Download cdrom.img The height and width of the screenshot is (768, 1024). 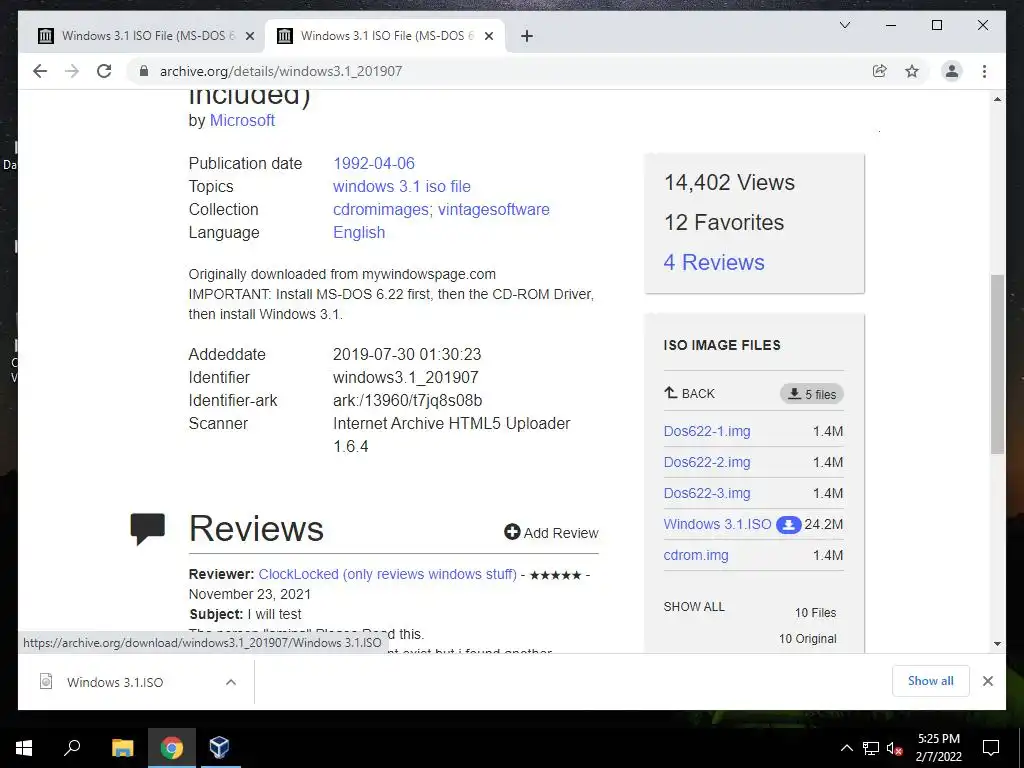pos(696,555)
